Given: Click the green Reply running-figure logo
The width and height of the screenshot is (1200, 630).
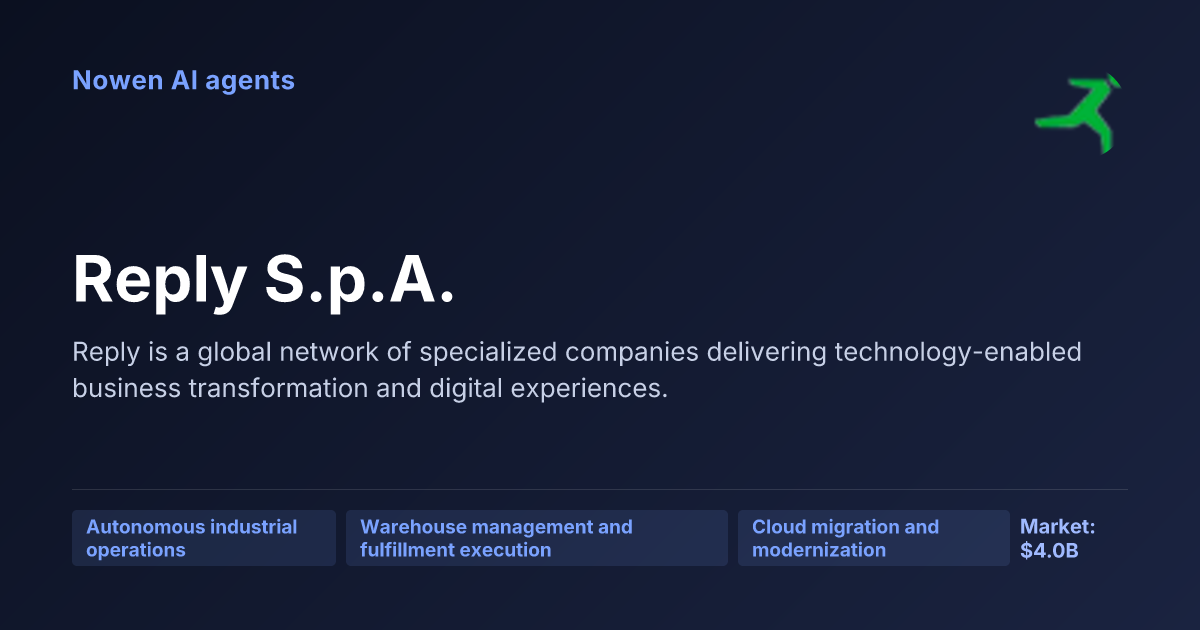Looking at the screenshot, I should pyautogui.click(x=1079, y=113).
